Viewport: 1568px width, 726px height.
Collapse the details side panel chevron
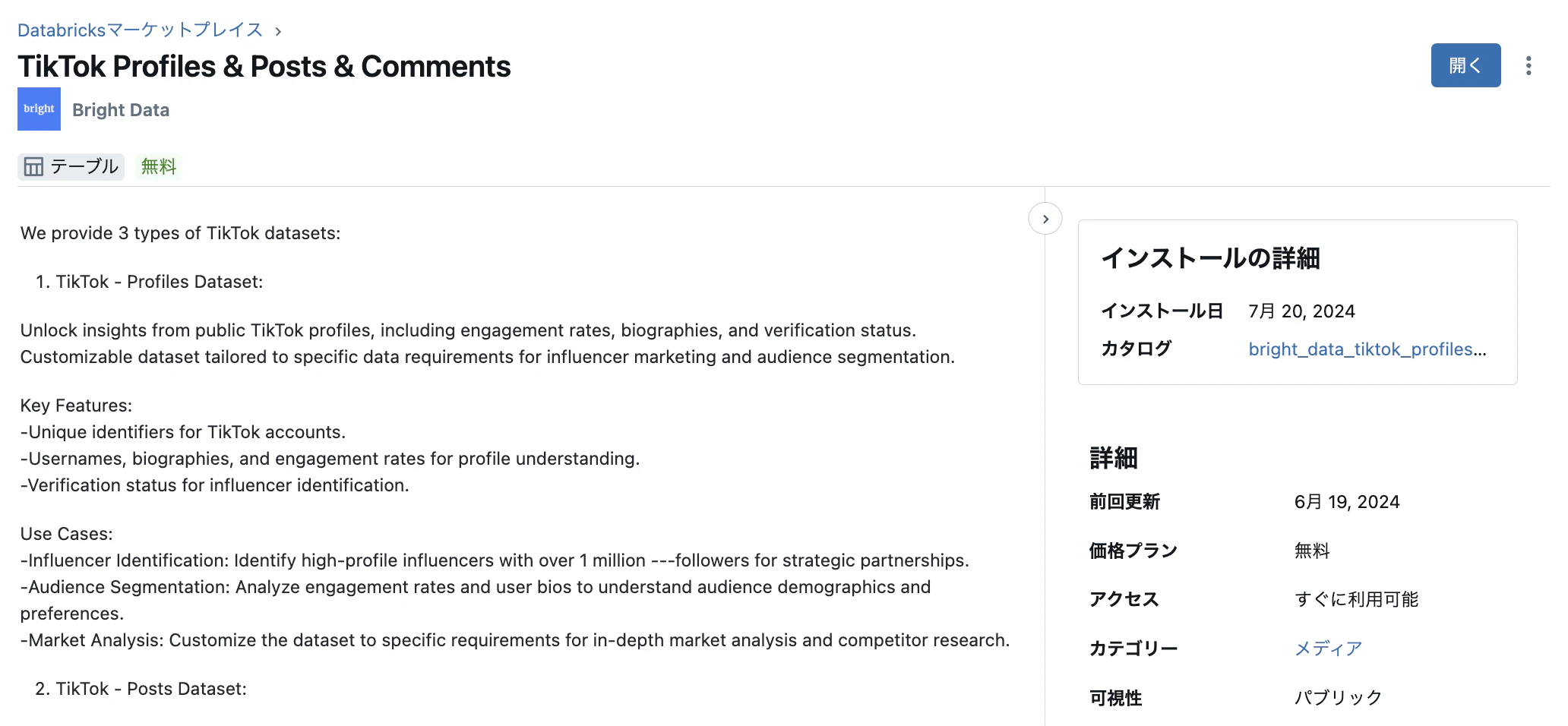click(x=1045, y=219)
